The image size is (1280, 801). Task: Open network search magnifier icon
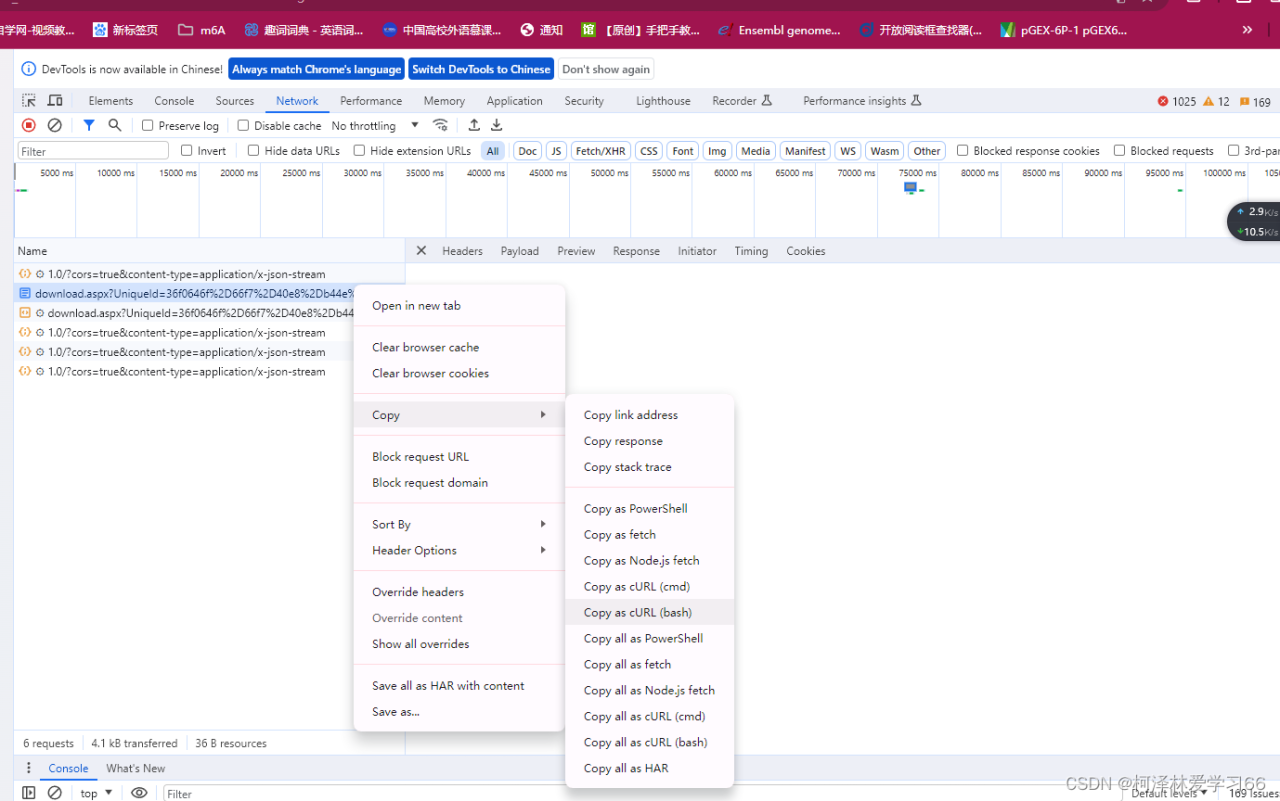tap(115, 125)
